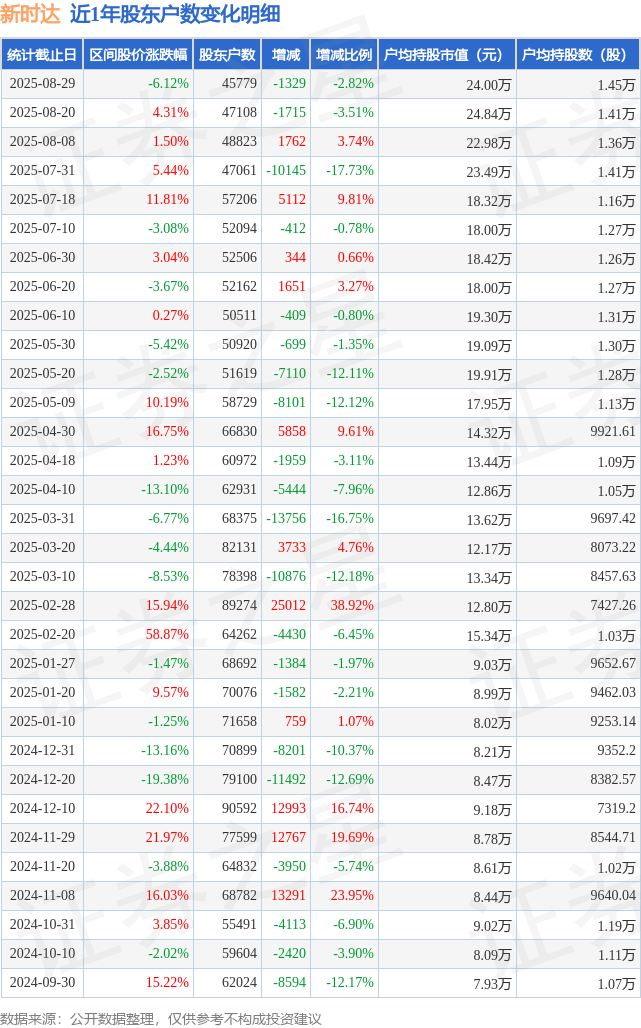Click the 户均持股数（股） header
The height and width of the screenshot is (1028, 641).
pos(578,54)
